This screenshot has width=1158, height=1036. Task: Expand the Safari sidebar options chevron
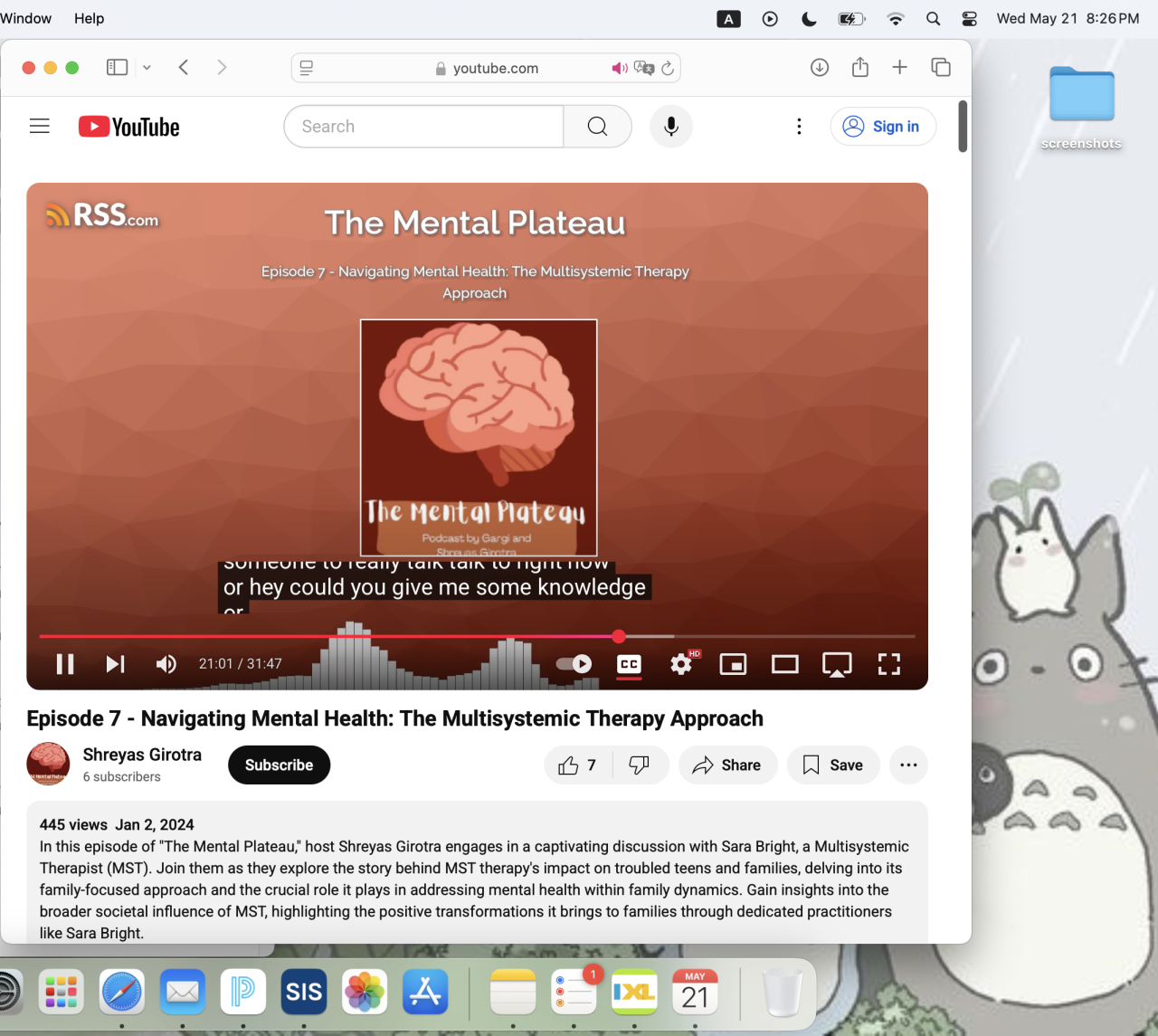(x=147, y=68)
